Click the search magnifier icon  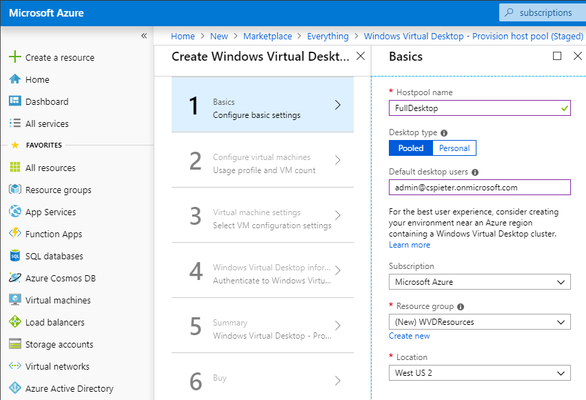point(509,12)
